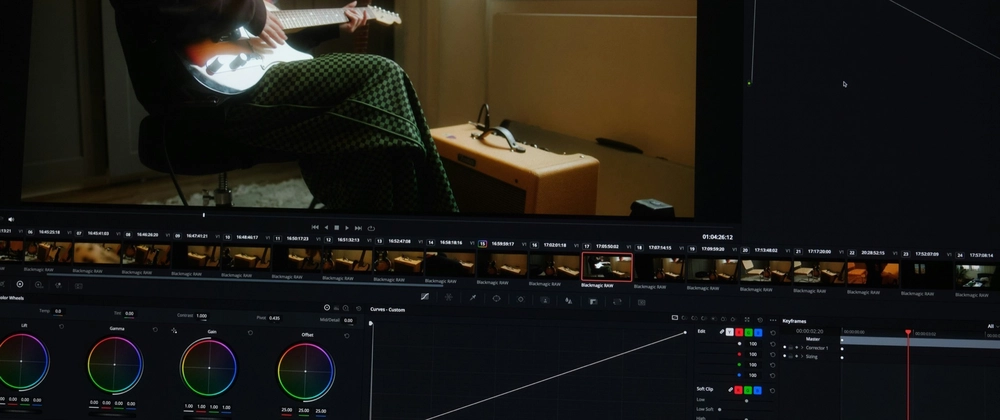Image resolution: width=1000 pixels, height=420 pixels.
Task: Toggle green curve channel in Edit
Action: [x=749, y=333]
